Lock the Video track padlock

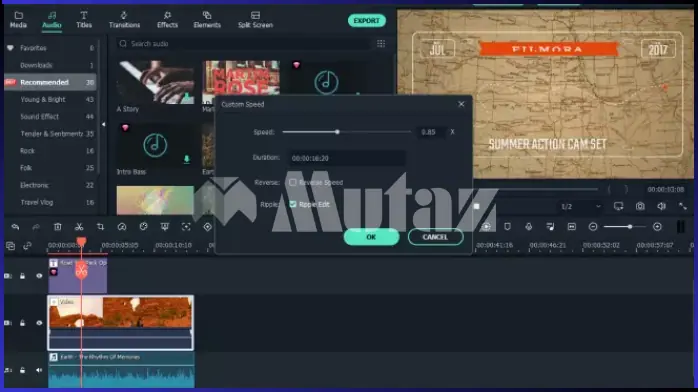22,323
